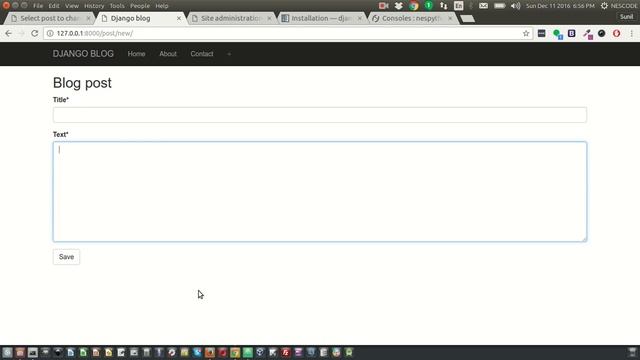Open the red 'O' extension icon
Screen dimensions: 640x360
pyautogui.click(x=616, y=33)
